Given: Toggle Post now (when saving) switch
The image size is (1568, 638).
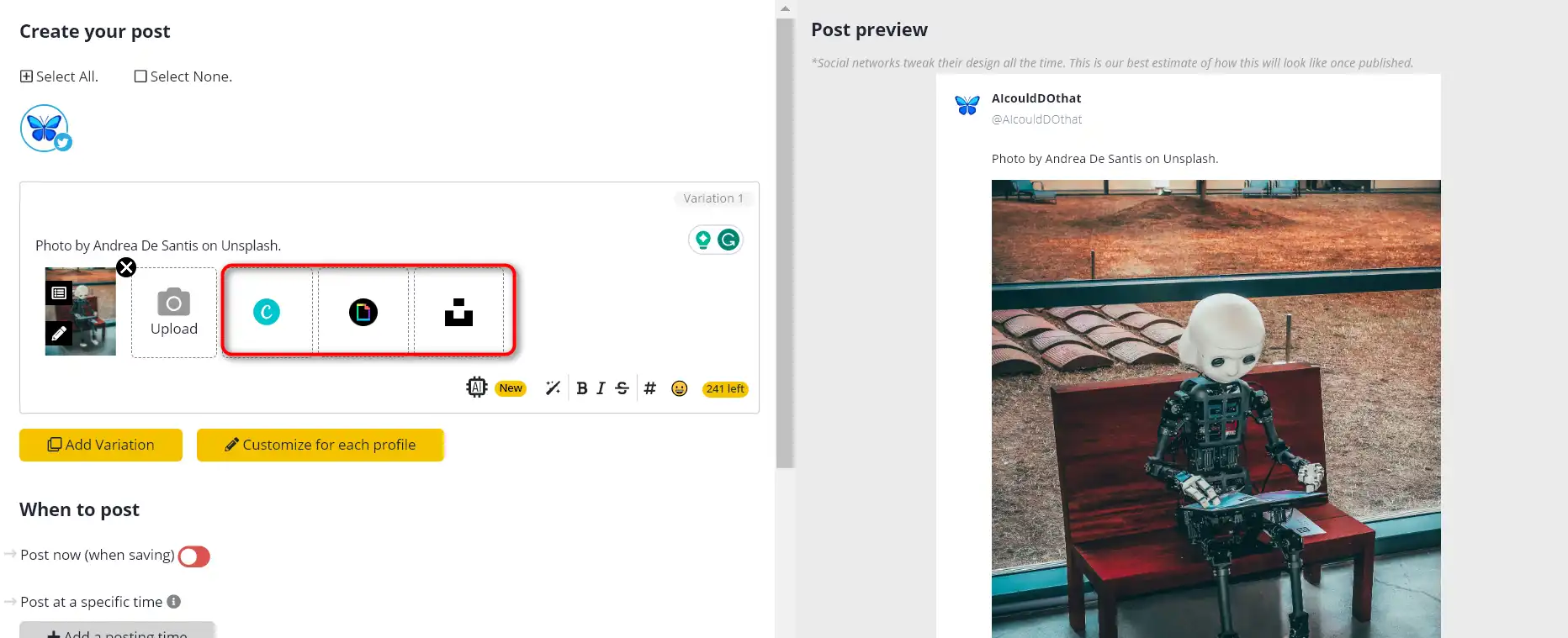Looking at the screenshot, I should point(194,556).
